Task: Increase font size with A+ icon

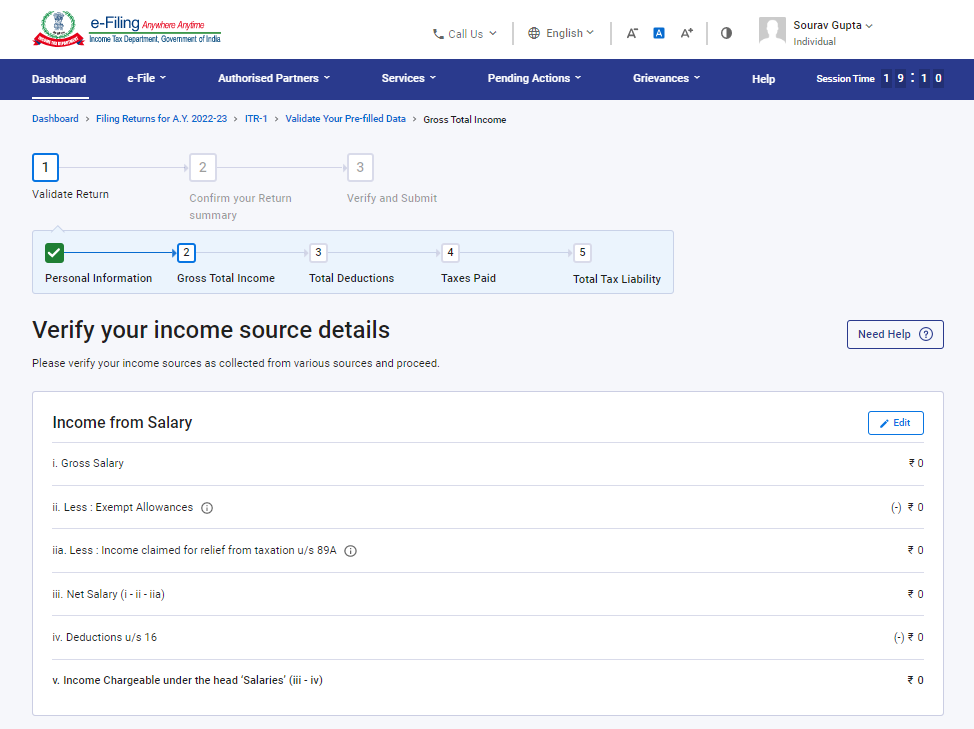Action: 686,34
